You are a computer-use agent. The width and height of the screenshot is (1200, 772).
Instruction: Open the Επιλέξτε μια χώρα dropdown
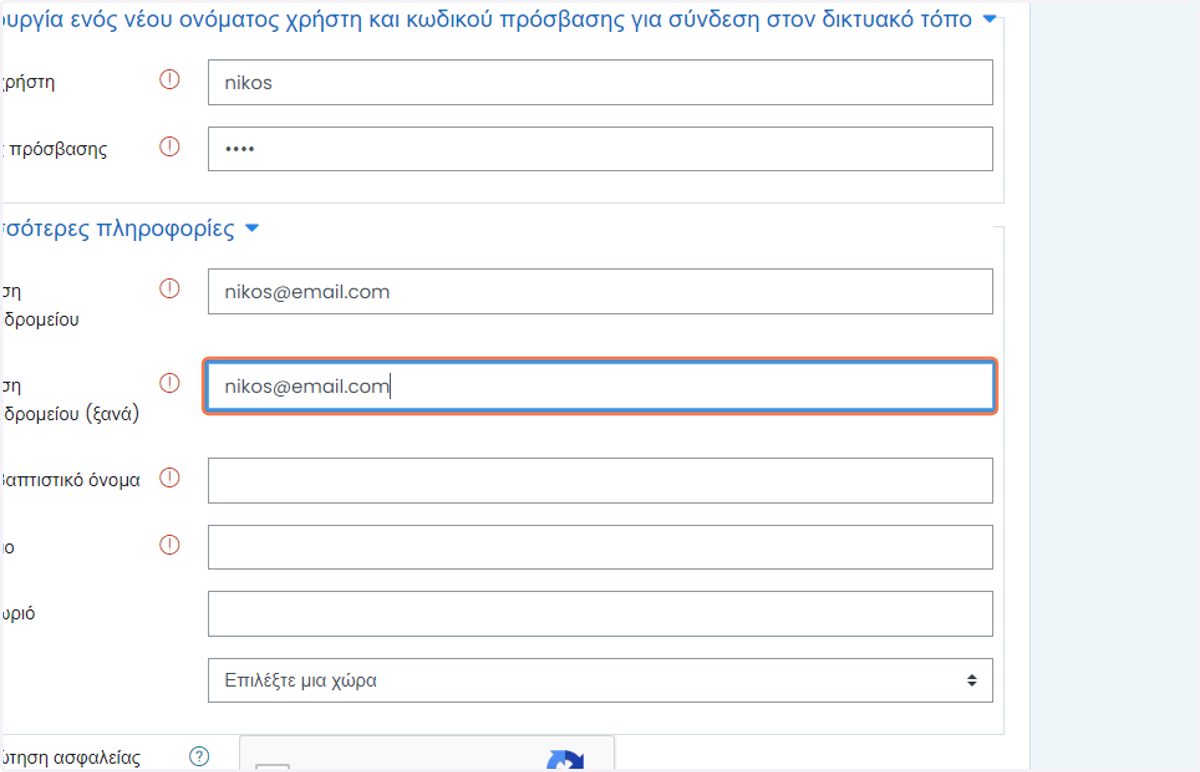pos(600,680)
